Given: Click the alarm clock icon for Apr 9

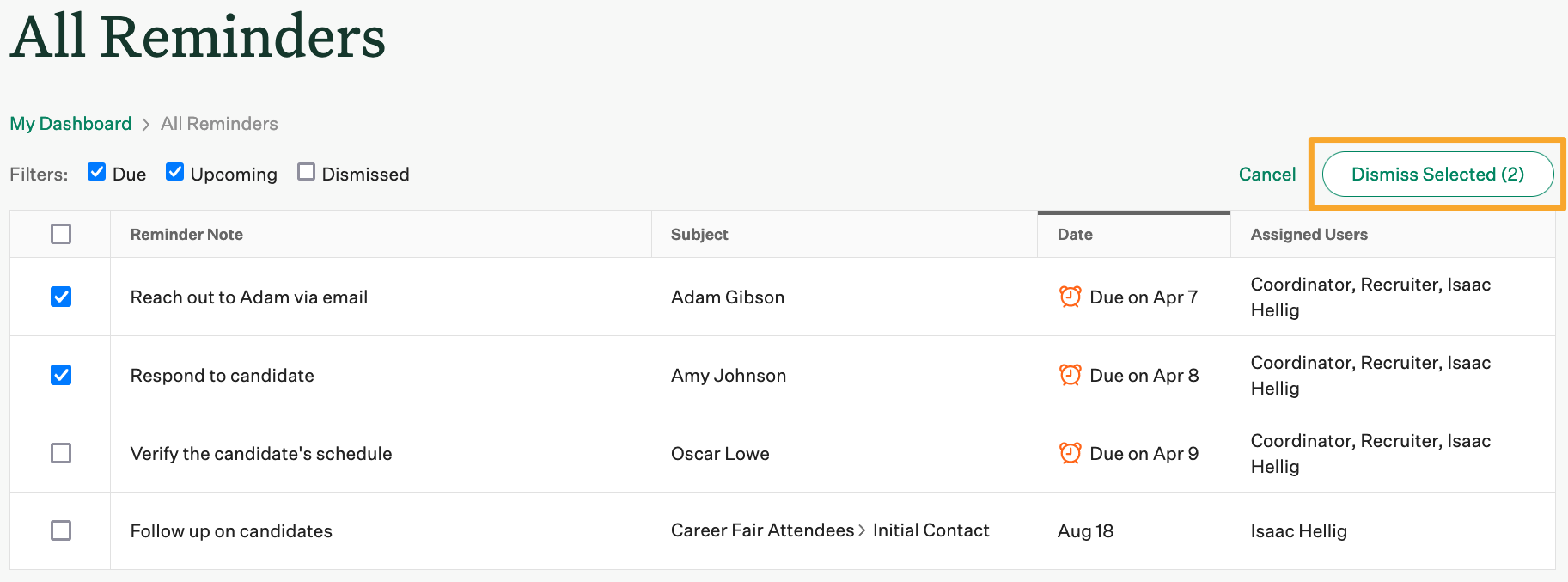Looking at the screenshot, I should [x=1070, y=453].
